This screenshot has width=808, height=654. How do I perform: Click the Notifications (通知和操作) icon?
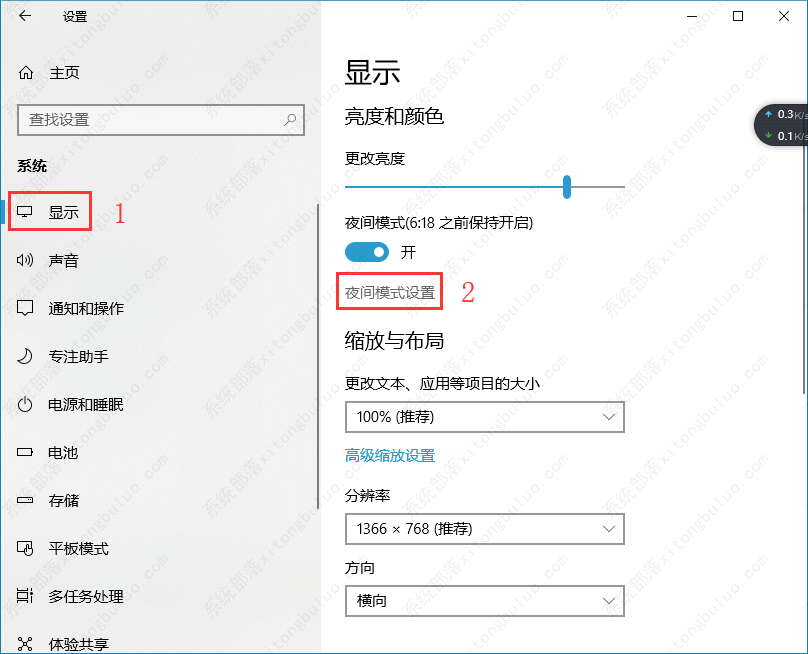tap(26, 309)
